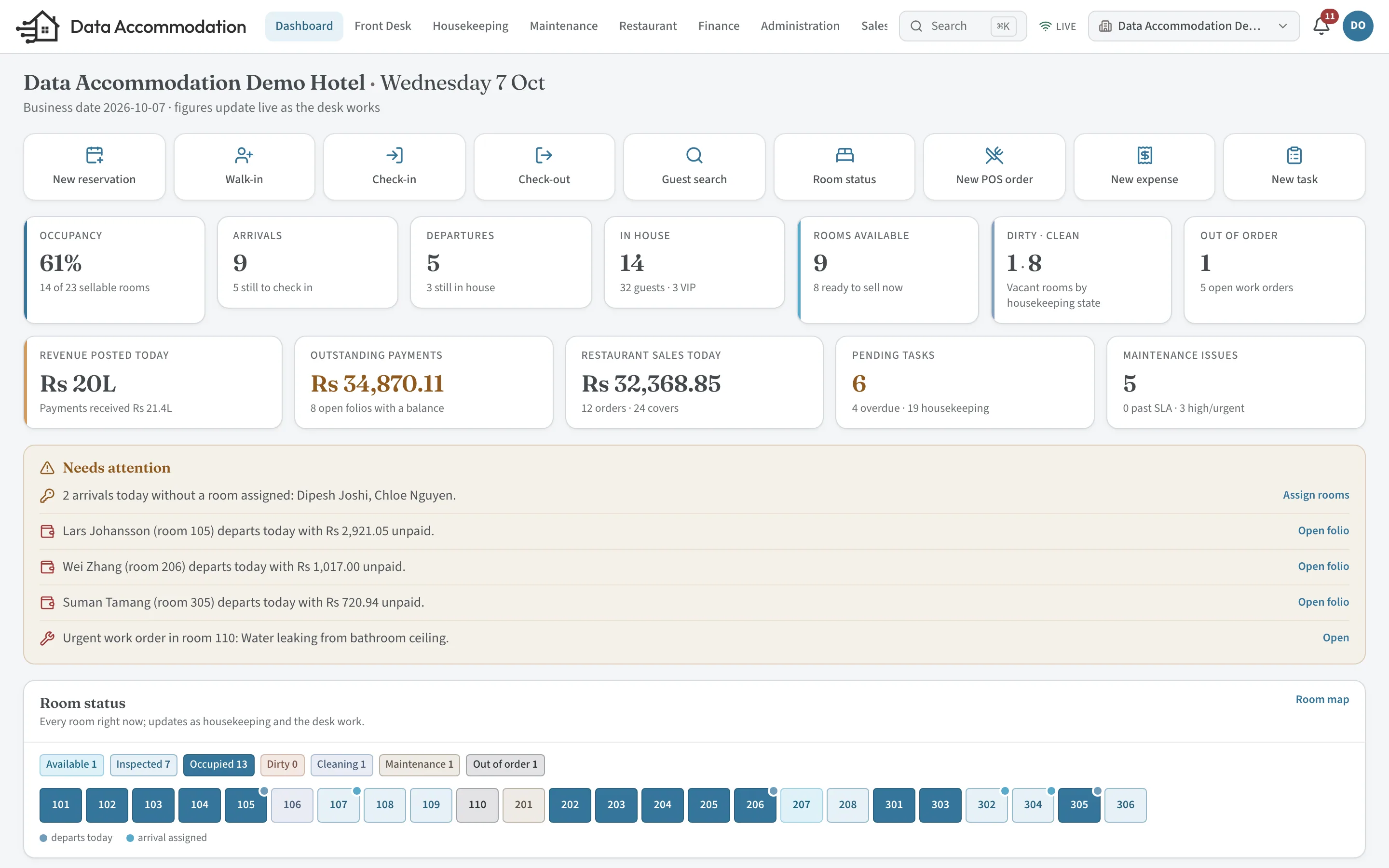Focus the Search input field

click(963, 26)
